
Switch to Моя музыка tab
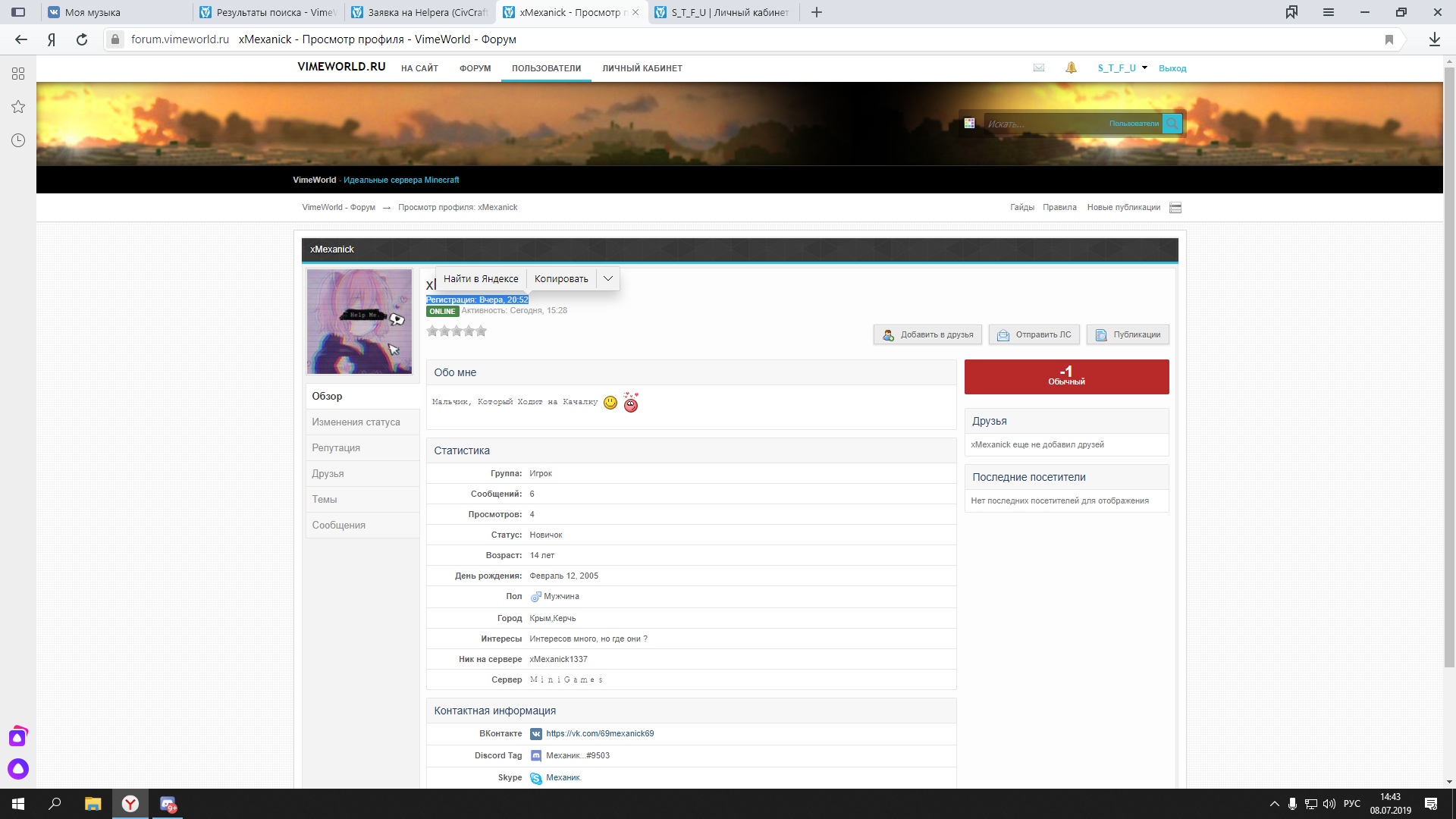pyautogui.click(x=116, y=12)
